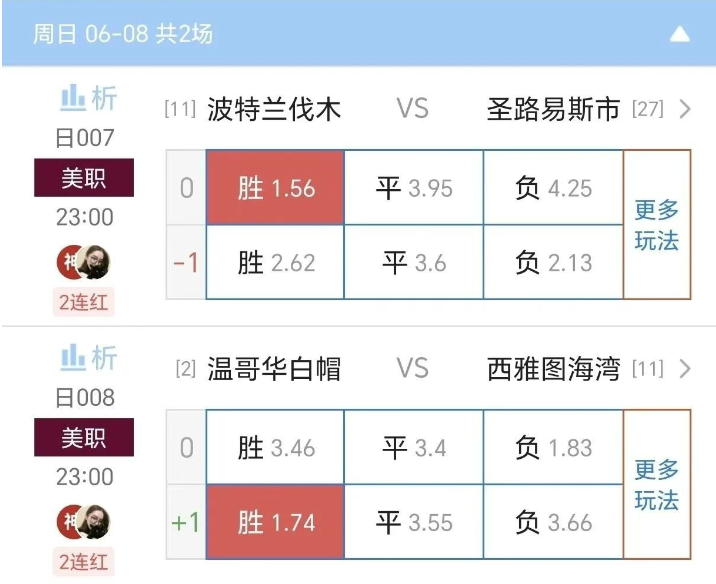Open analysis chart icon for match 日007

pos(87,98)
